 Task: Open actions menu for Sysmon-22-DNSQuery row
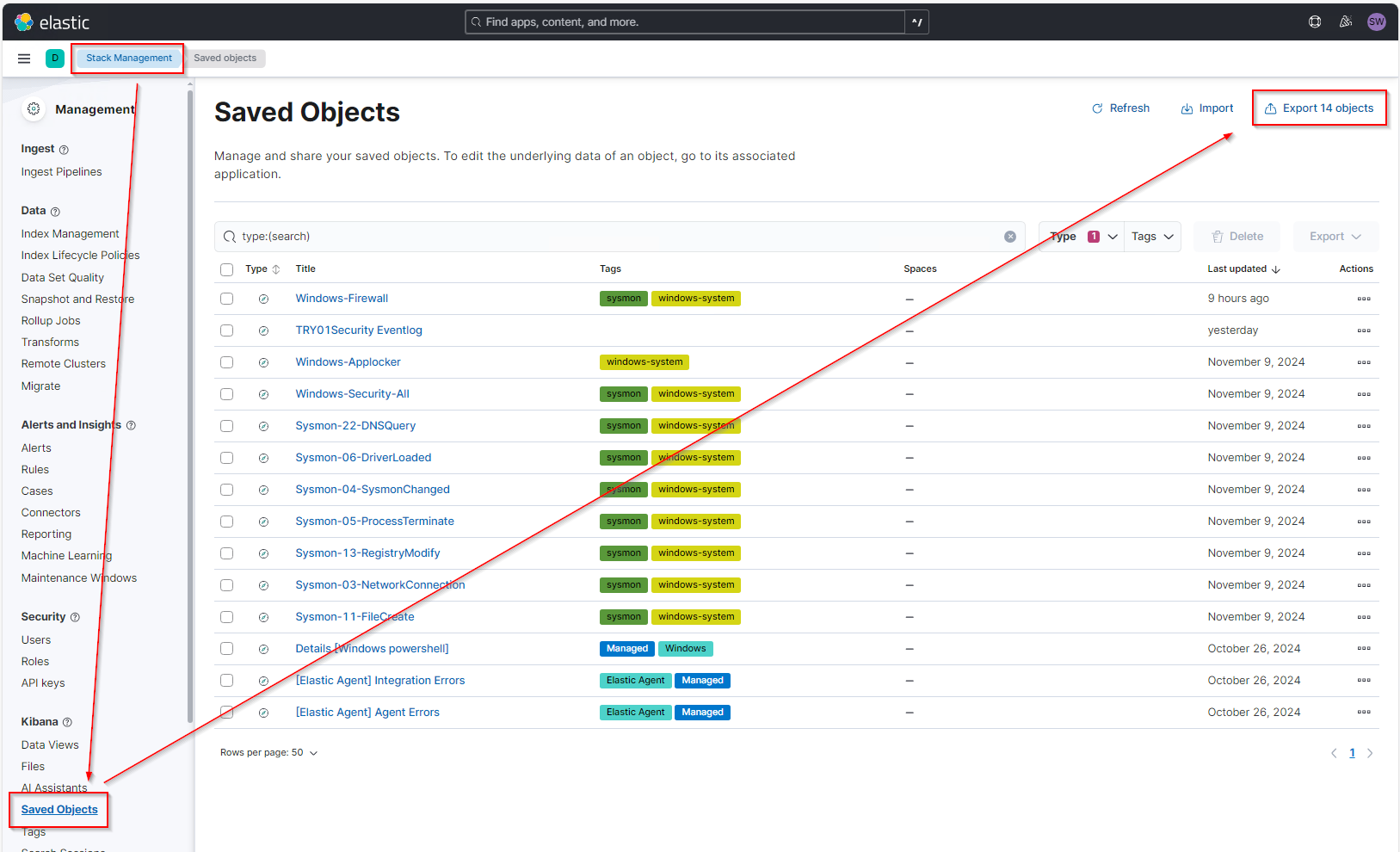coord(1364,426)
